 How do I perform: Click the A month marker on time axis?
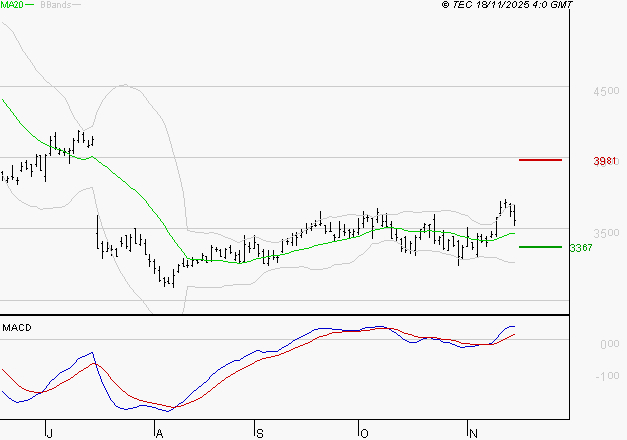click(x=159, y=434)
